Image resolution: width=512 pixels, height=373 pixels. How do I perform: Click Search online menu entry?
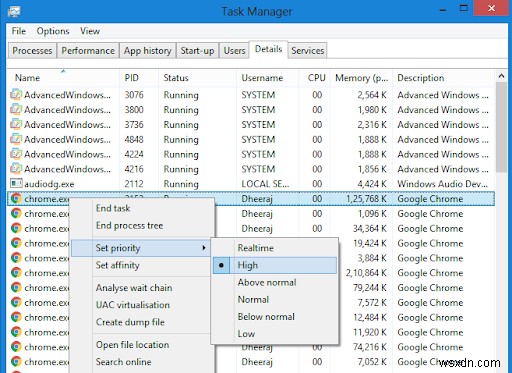point(141,362)
